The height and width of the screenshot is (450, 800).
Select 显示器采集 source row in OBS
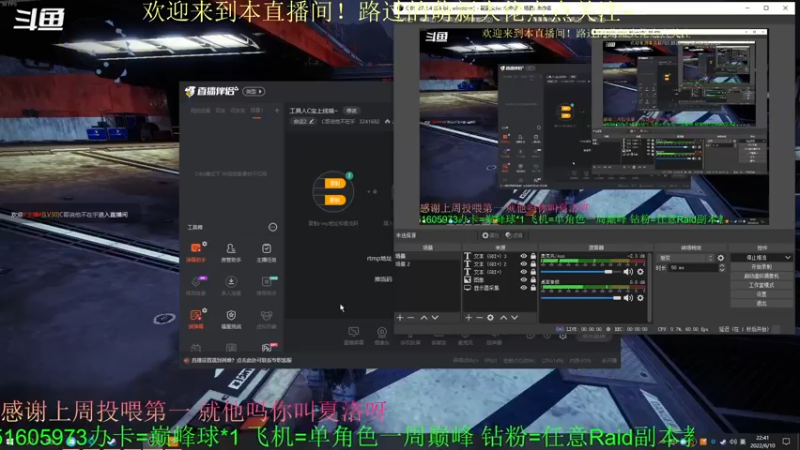click(501, 288)
